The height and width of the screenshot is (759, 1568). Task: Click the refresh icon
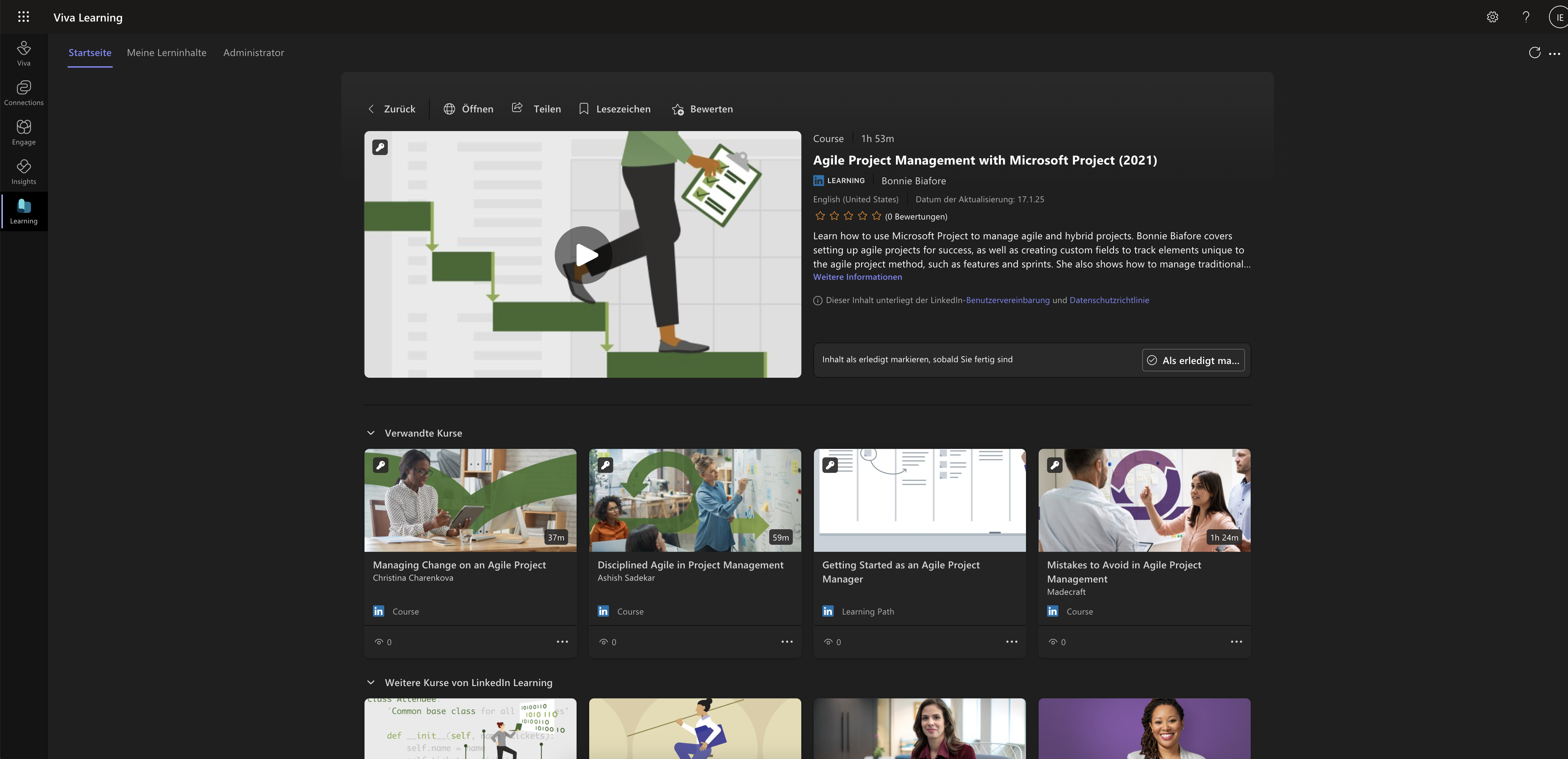coord(1535,53)
